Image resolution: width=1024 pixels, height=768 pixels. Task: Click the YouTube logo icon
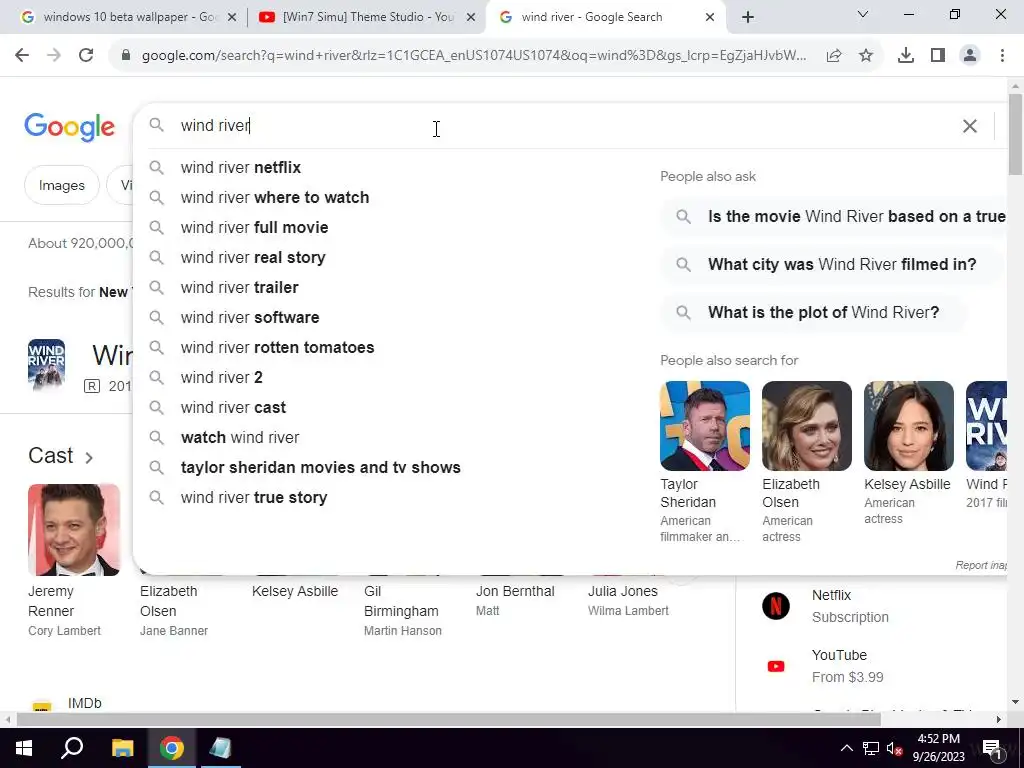coord(776,666)
